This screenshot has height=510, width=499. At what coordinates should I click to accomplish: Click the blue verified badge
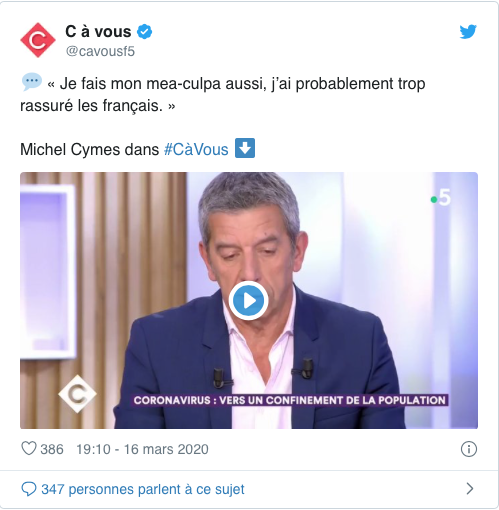[x=145, y=32]
